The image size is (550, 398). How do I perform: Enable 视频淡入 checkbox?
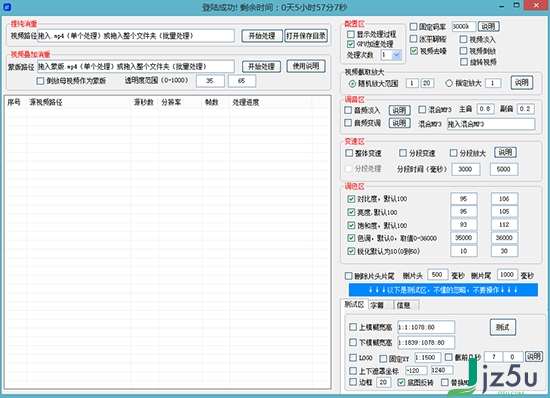(464, 39)
